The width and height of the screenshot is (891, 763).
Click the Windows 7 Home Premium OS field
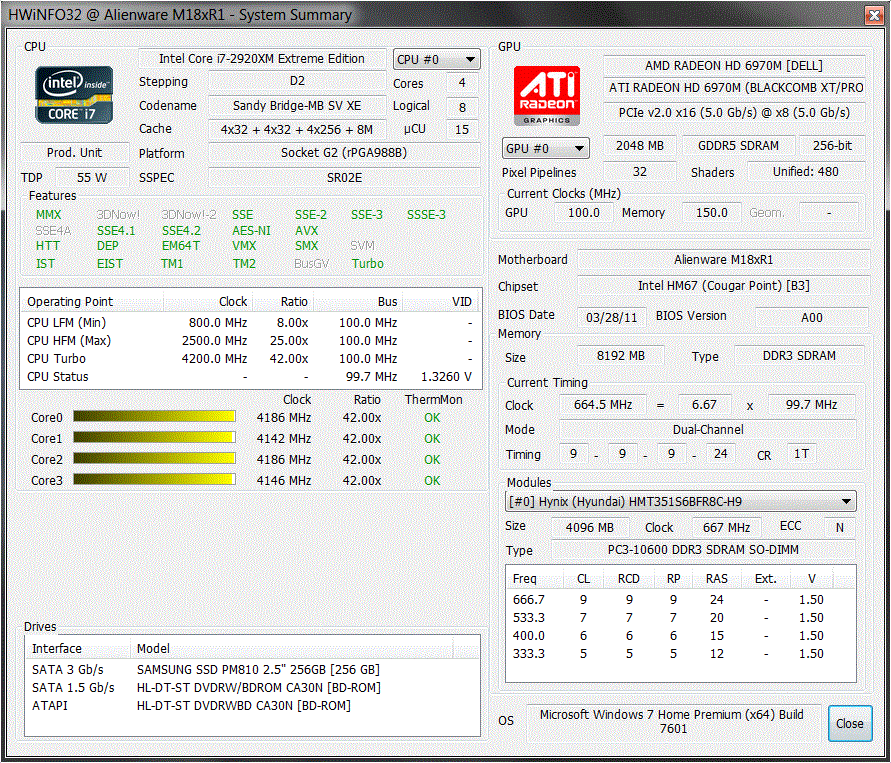click(672, 721)
